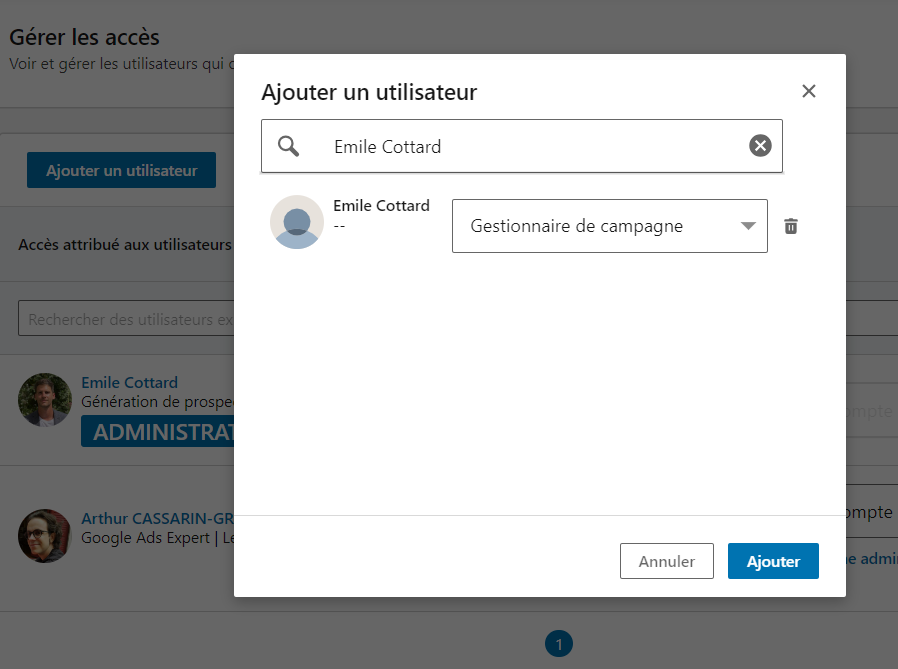Select Emile Cottard name in dialog result
898x669 pixels.
point(381,206)
